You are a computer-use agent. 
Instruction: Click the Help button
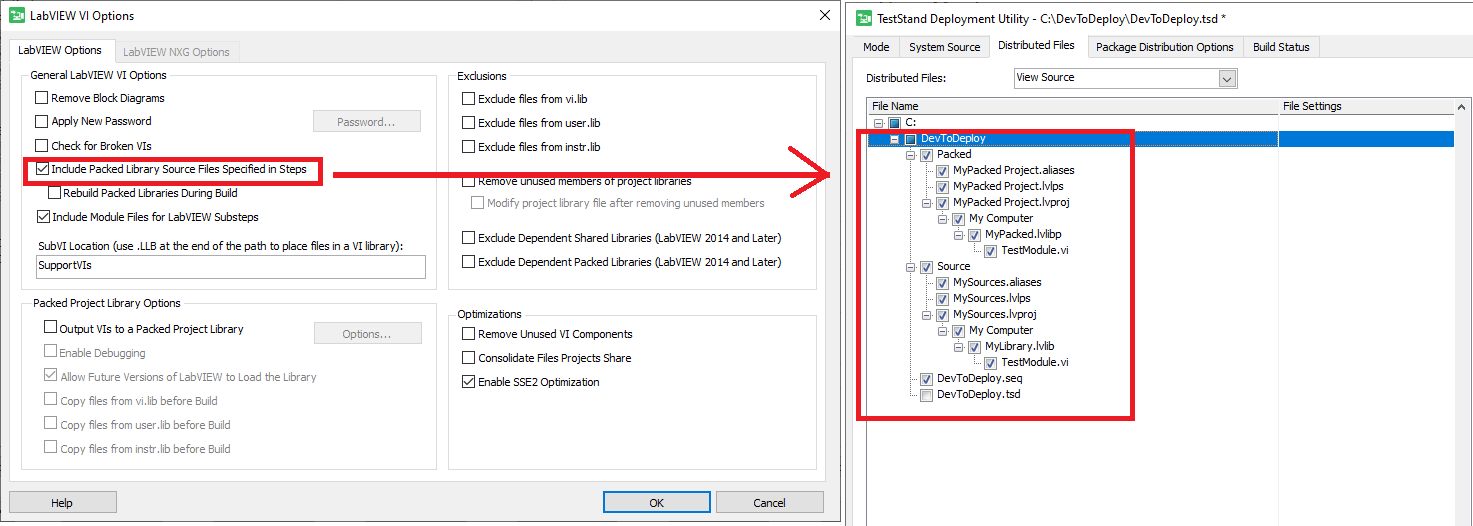(62, 502)
